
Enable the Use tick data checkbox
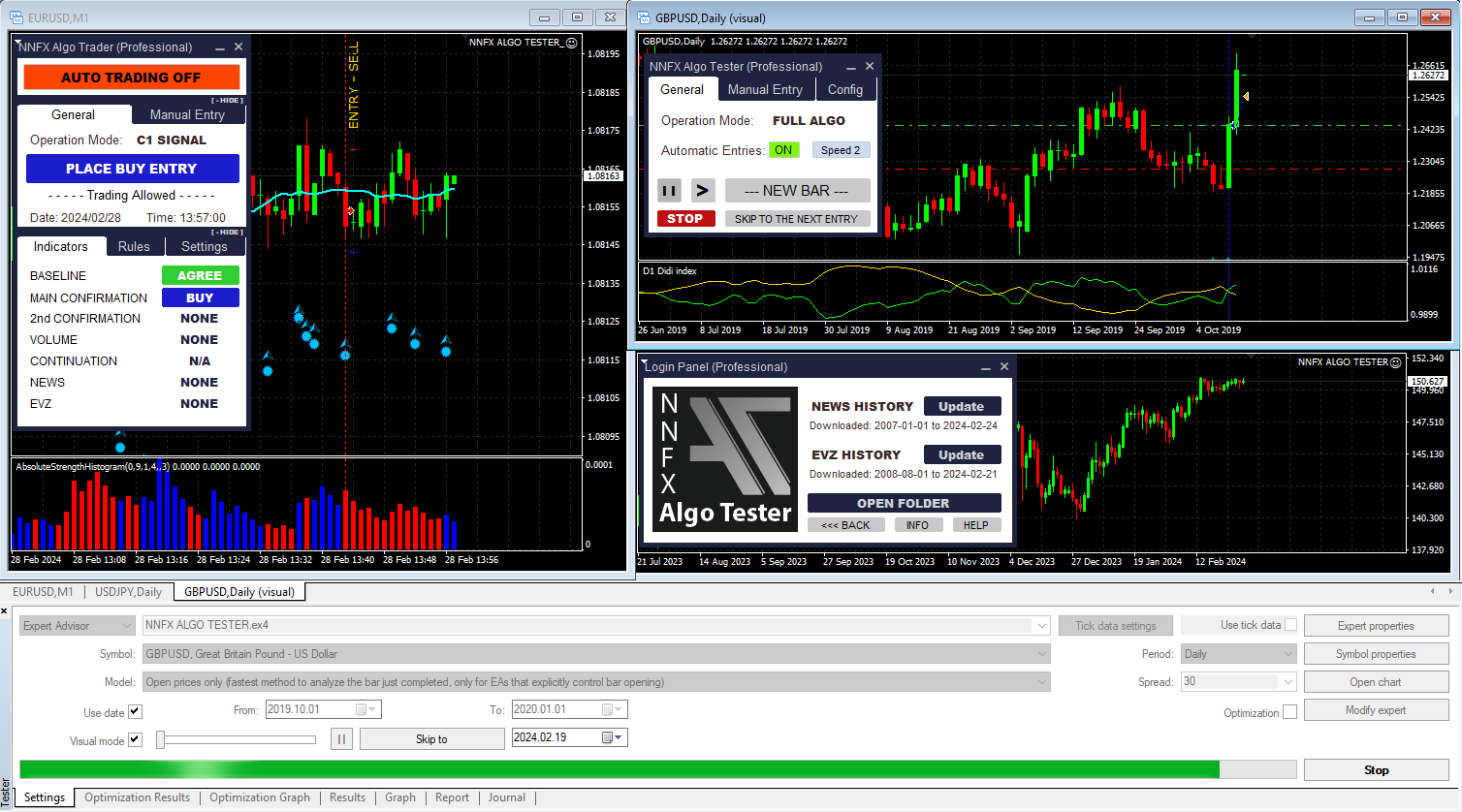coord(1290,625)
